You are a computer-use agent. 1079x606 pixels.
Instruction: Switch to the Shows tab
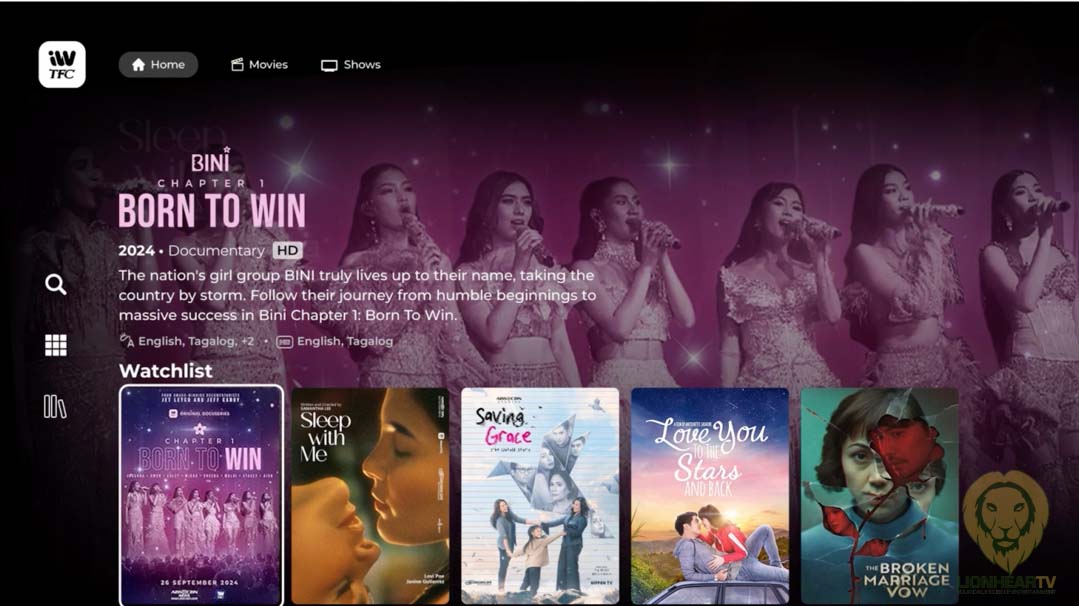point(351,65)
